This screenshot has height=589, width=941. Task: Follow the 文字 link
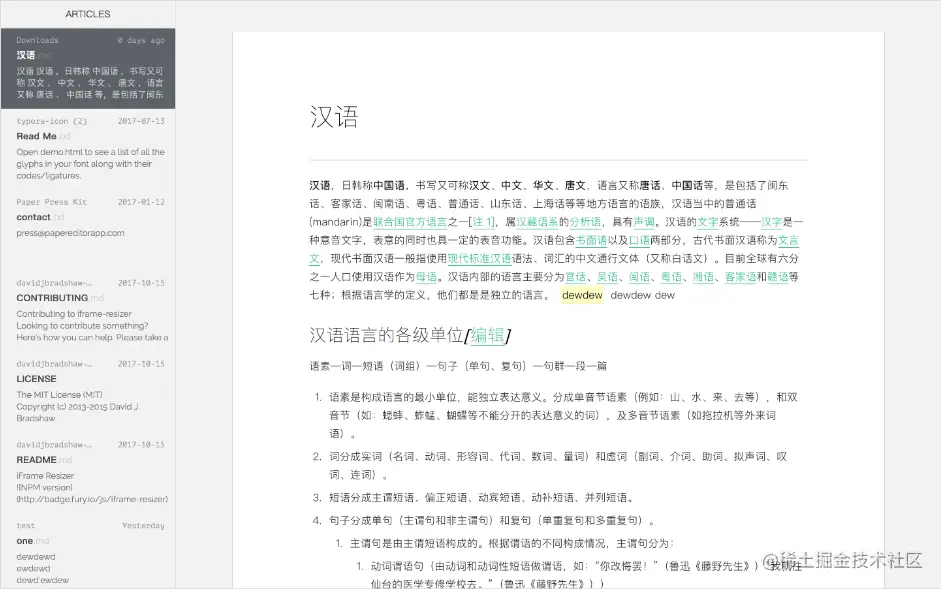click(x=708, y=222)
